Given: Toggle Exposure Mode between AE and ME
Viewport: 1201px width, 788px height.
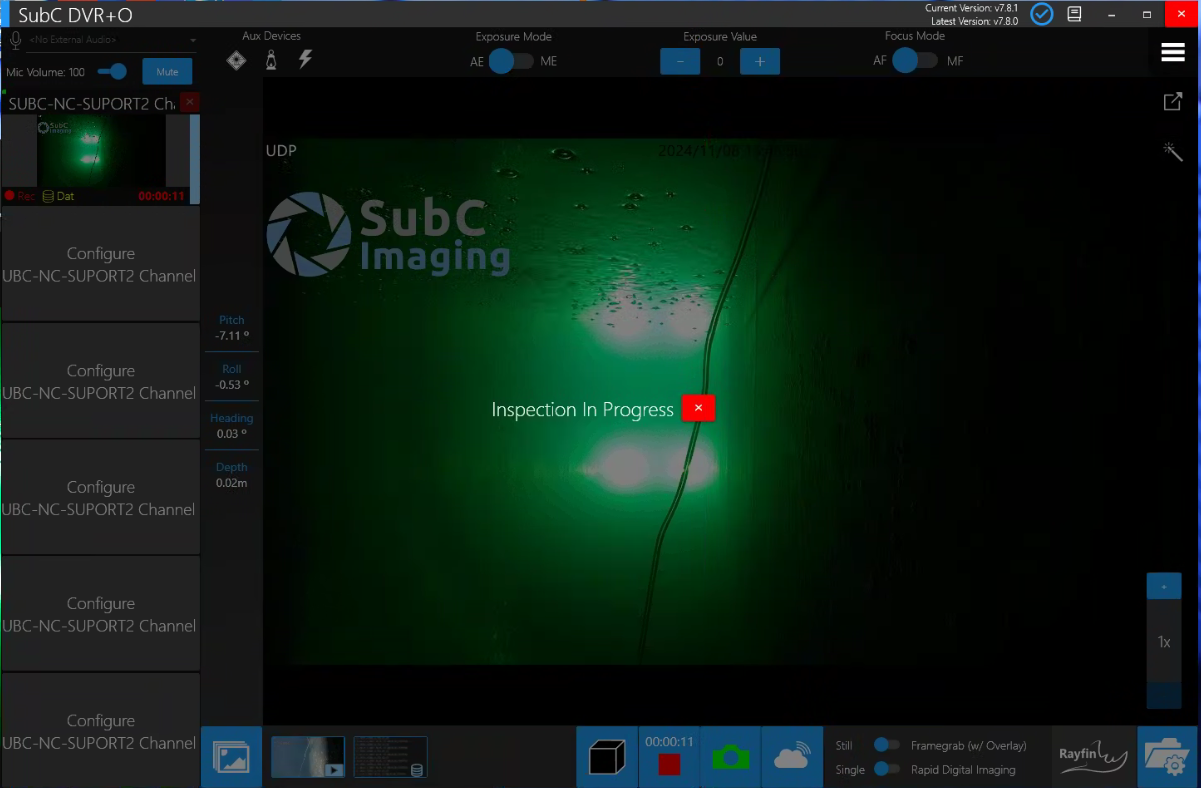Looking at the screenshot, I should pos(513,61).
